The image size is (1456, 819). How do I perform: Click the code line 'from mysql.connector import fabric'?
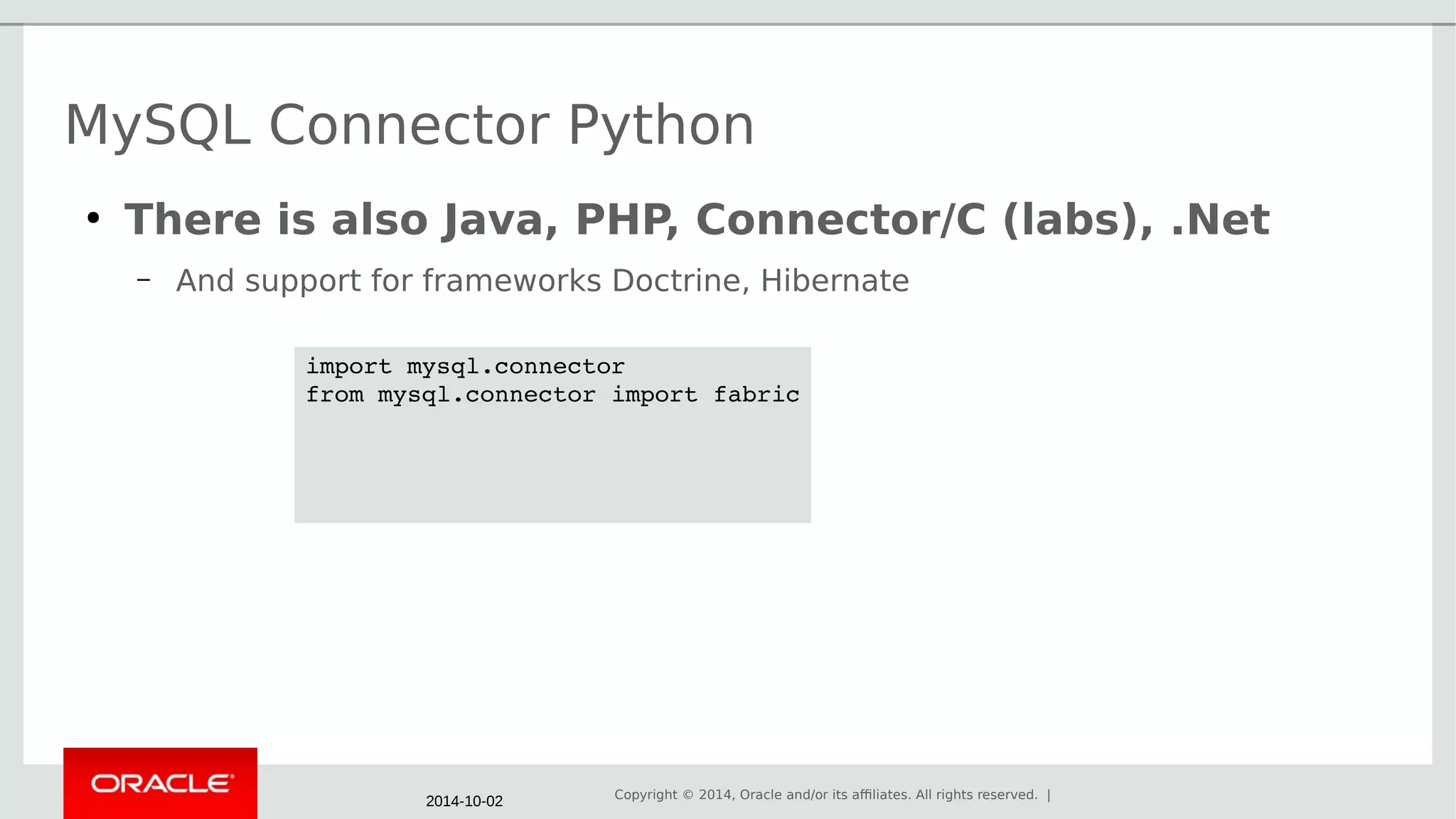click(553, 395)
